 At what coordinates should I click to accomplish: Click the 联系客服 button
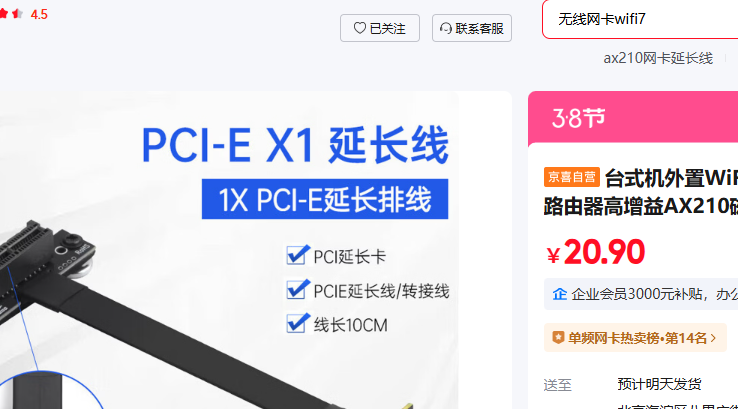472,28
